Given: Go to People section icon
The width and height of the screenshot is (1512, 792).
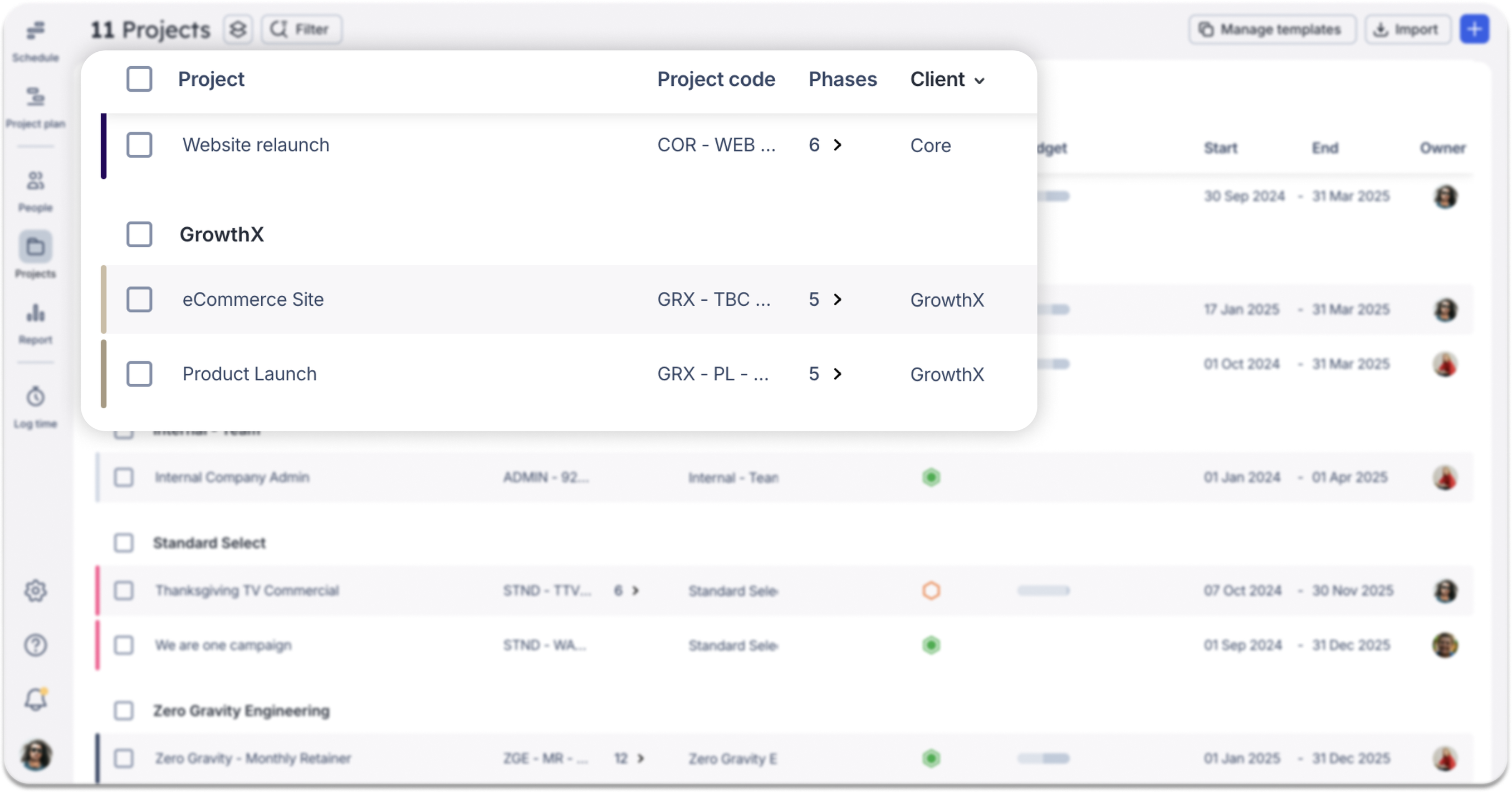Looking at the screenshot, I should click(35, 181).
